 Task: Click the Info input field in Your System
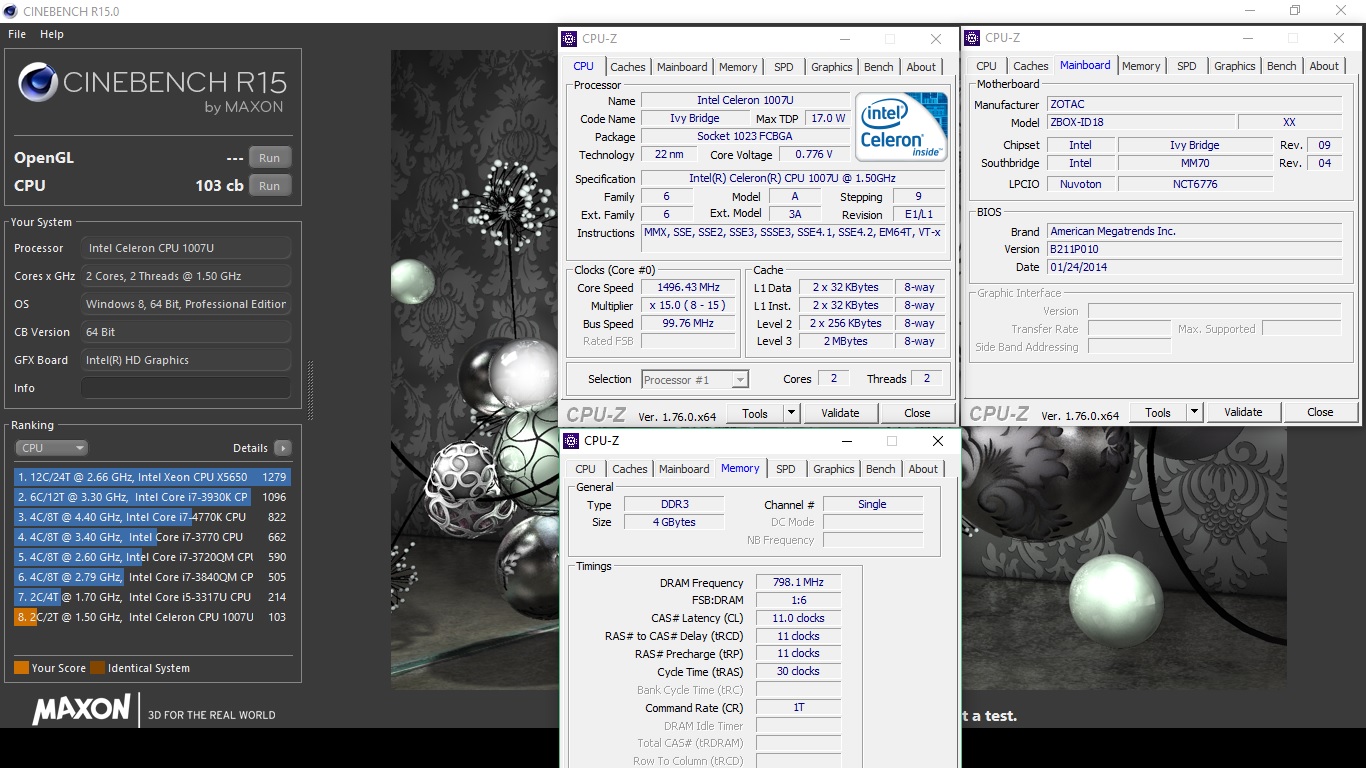click(186, 388)
